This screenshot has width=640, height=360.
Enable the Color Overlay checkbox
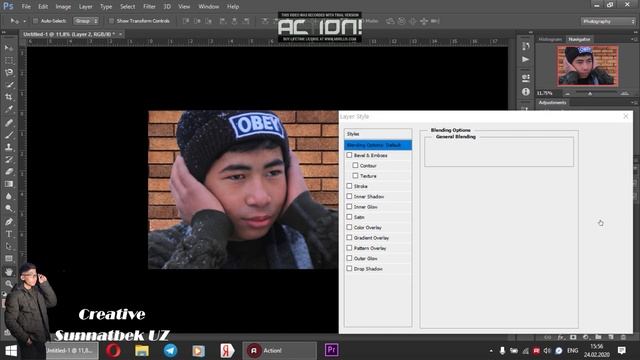tap(349, 227)
